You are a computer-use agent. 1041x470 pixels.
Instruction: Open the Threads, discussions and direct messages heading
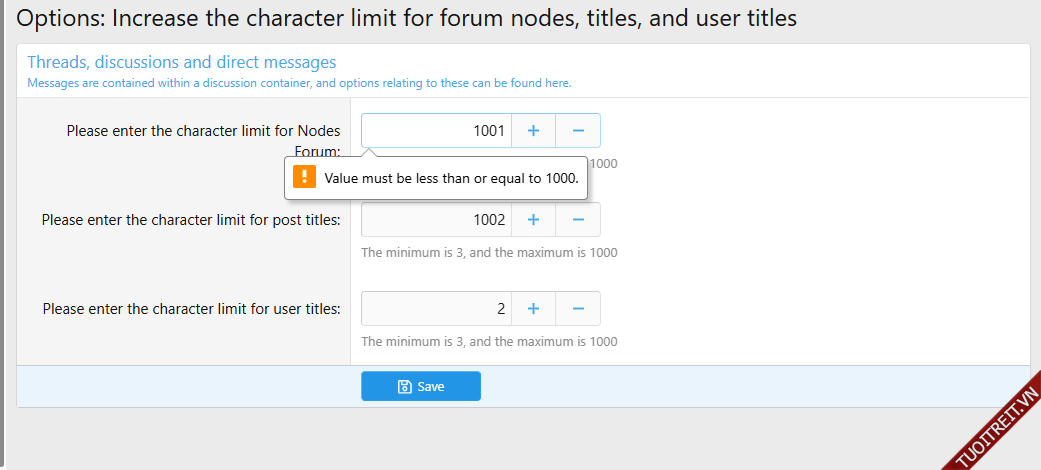coord(181,62)
